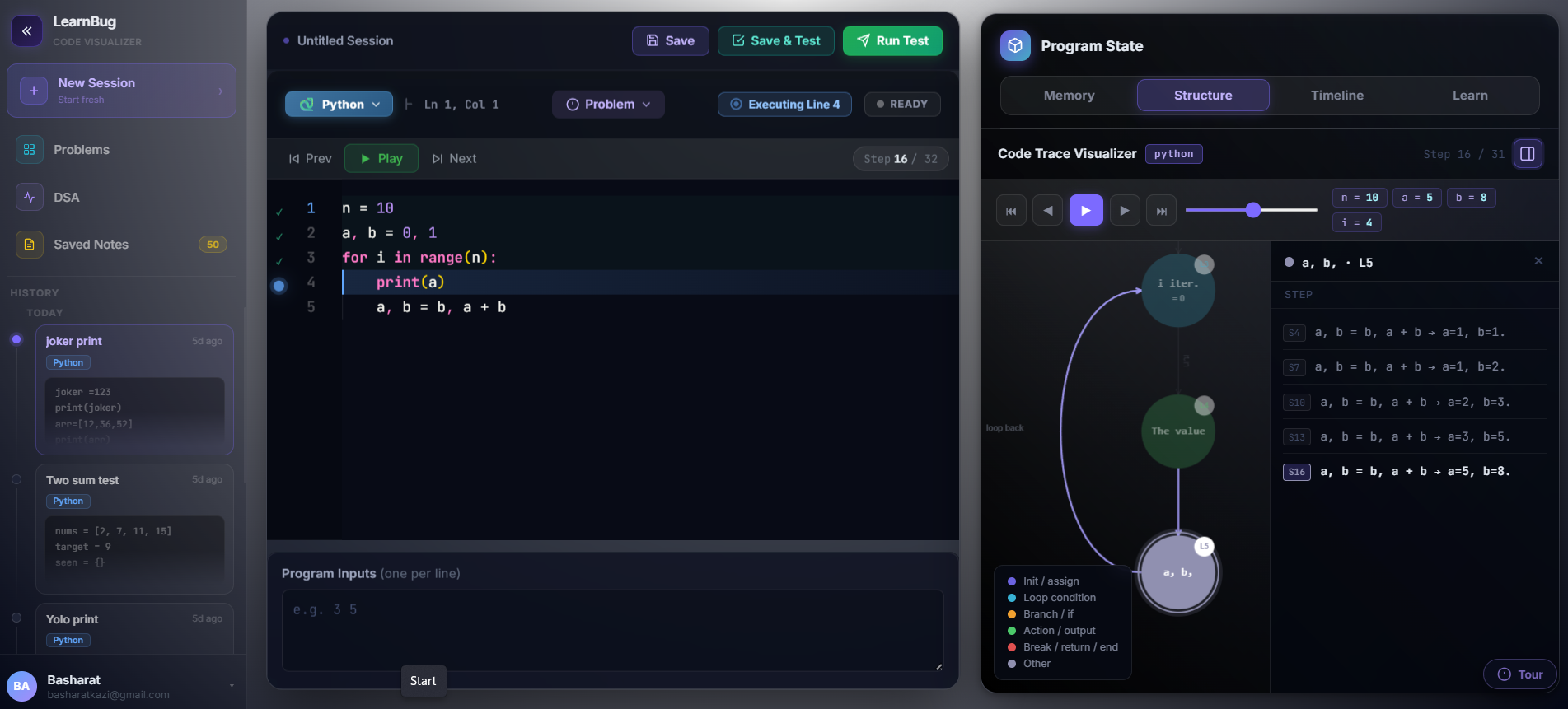Select step S16 in the step list
1568x709 pixels.
click(1413, 472)
